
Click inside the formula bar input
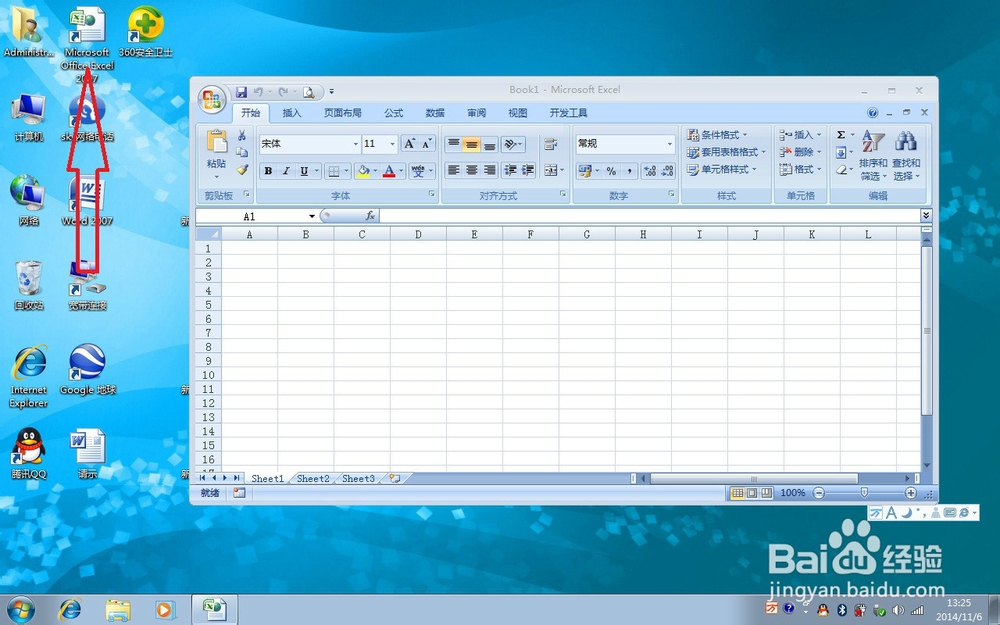[649, 216]
